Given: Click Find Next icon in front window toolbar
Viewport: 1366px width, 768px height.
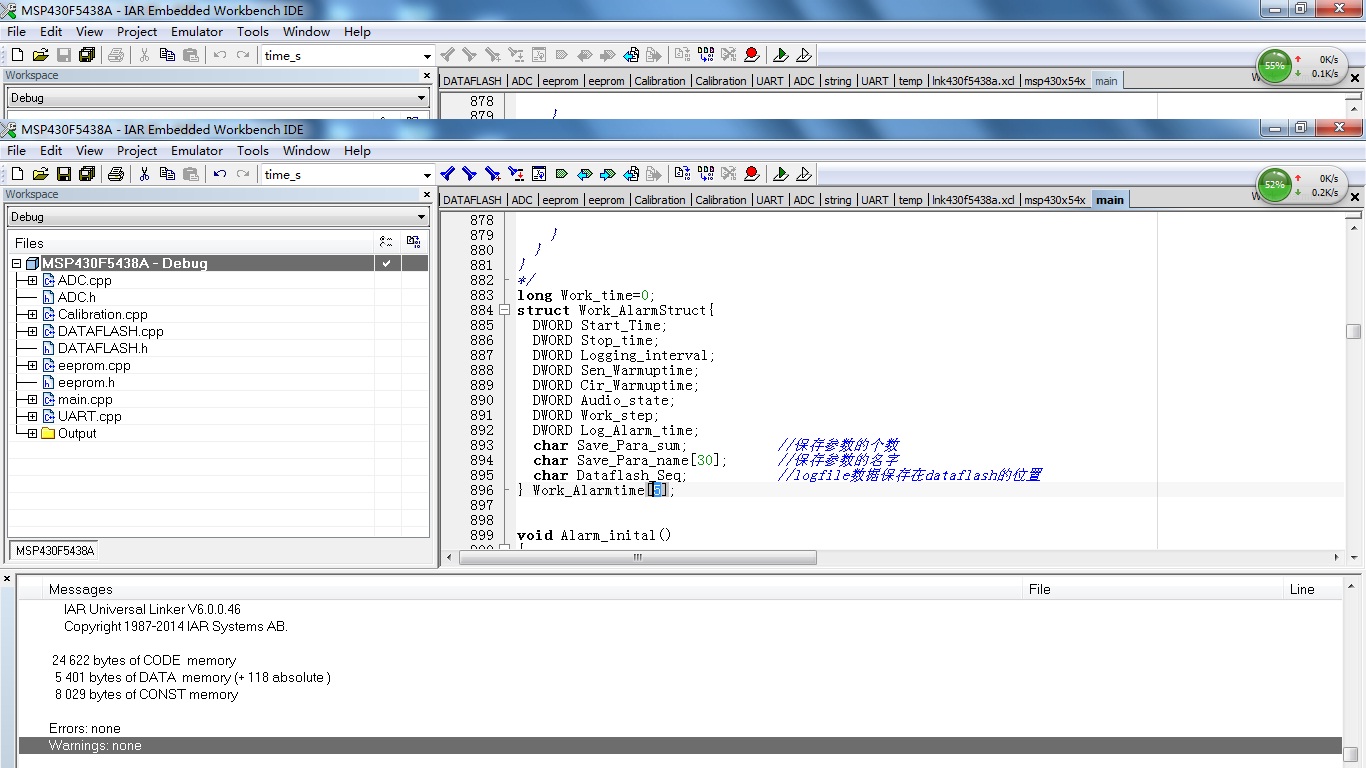Looking at the screenshot, I should [x=469, y=174].
